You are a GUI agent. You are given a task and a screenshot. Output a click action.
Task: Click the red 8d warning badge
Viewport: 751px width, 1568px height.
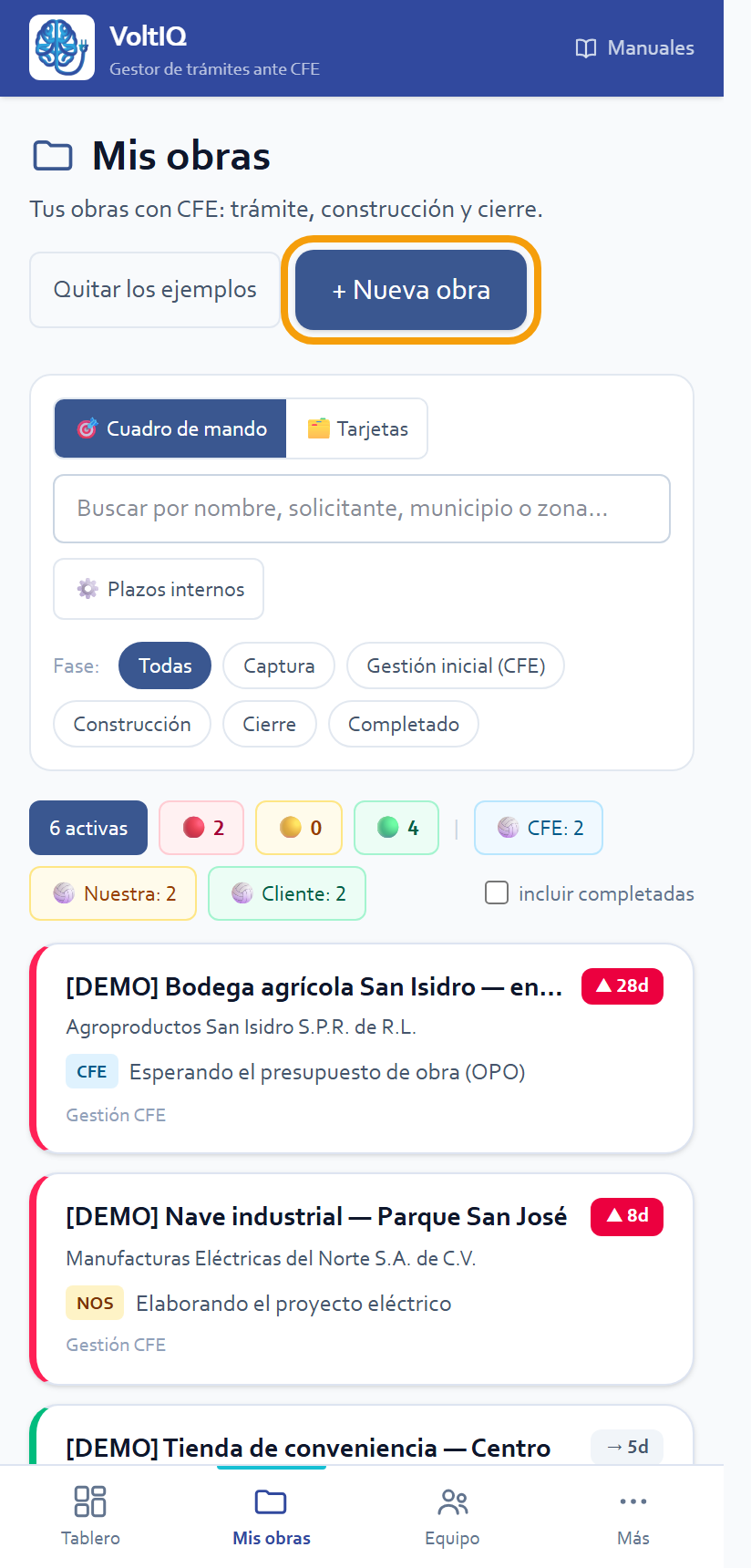(627, 1216)
